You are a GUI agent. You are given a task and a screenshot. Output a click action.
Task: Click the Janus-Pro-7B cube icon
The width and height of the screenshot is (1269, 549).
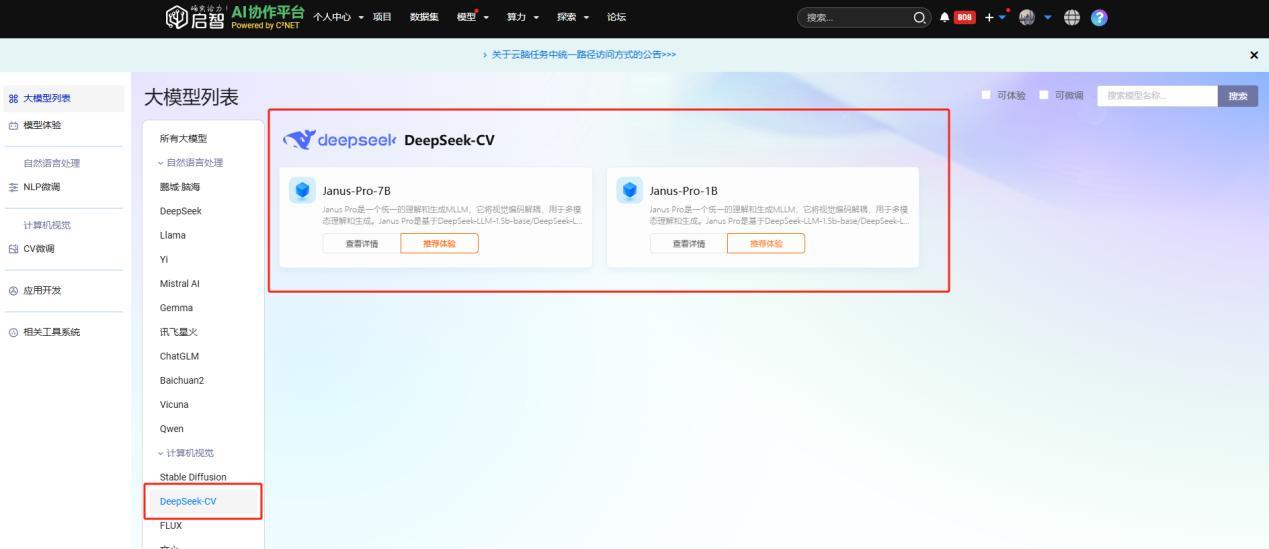(302, 191)
